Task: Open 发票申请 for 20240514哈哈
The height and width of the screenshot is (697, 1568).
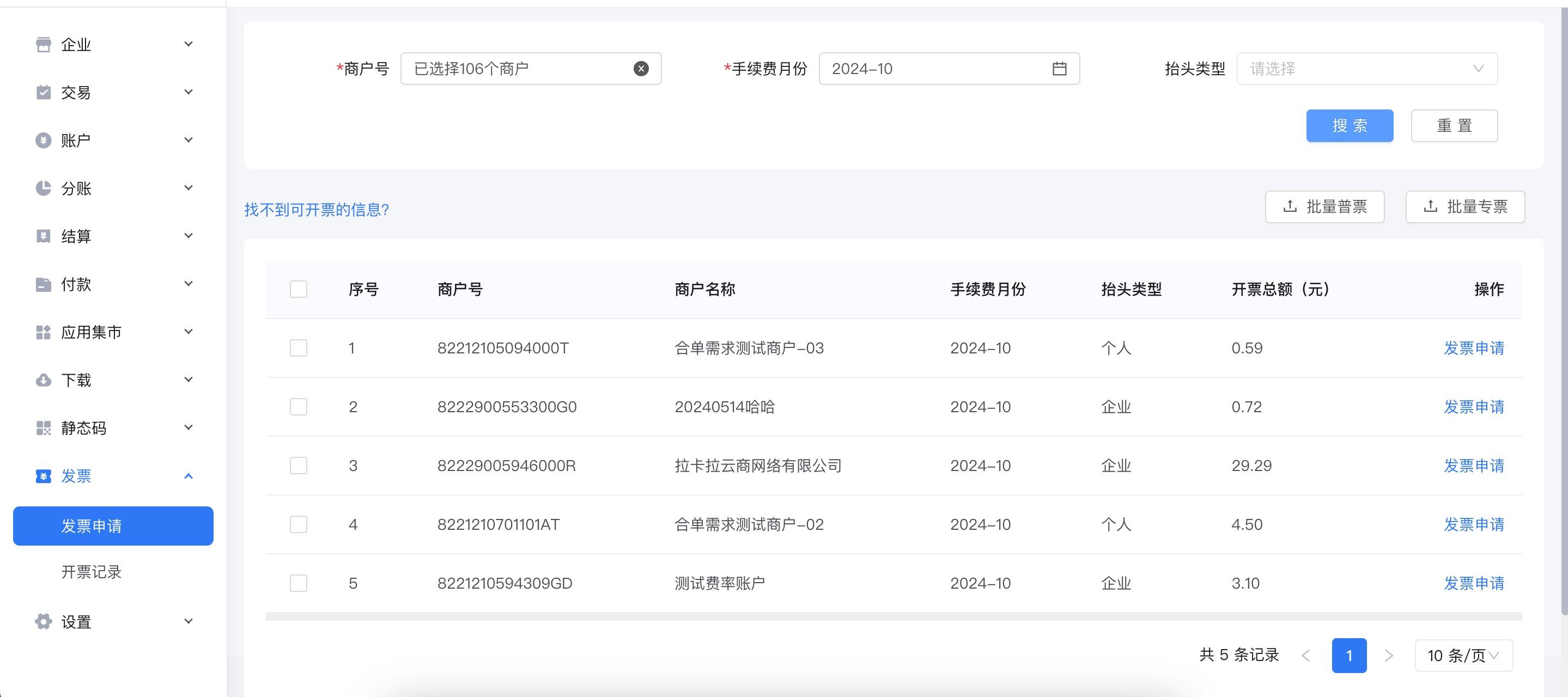Action: coord(1474,407)
